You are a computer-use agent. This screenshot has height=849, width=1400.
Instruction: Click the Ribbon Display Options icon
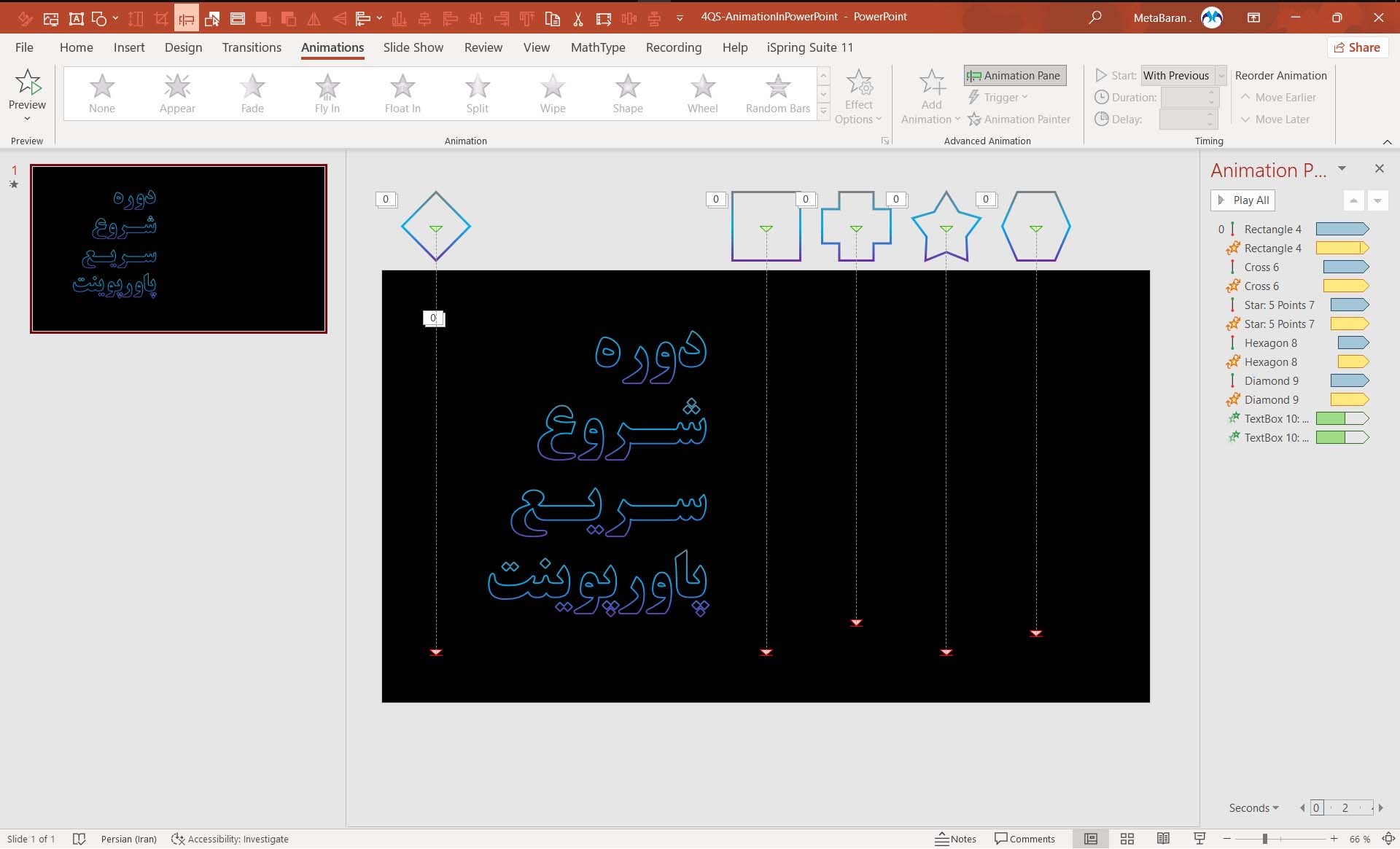click(1254, 17)
